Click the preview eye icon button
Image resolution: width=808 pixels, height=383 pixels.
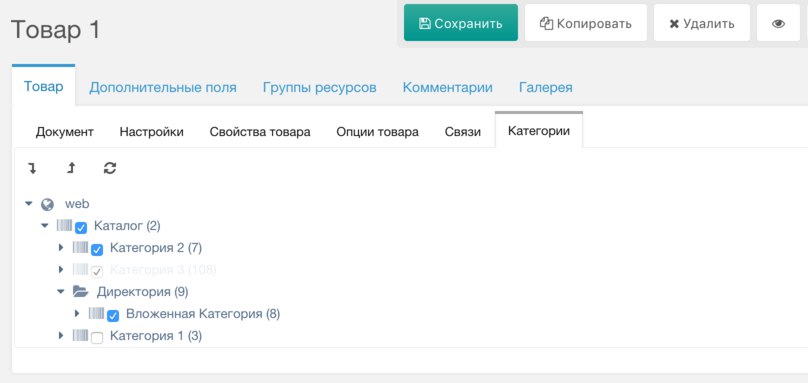point(778,23)
